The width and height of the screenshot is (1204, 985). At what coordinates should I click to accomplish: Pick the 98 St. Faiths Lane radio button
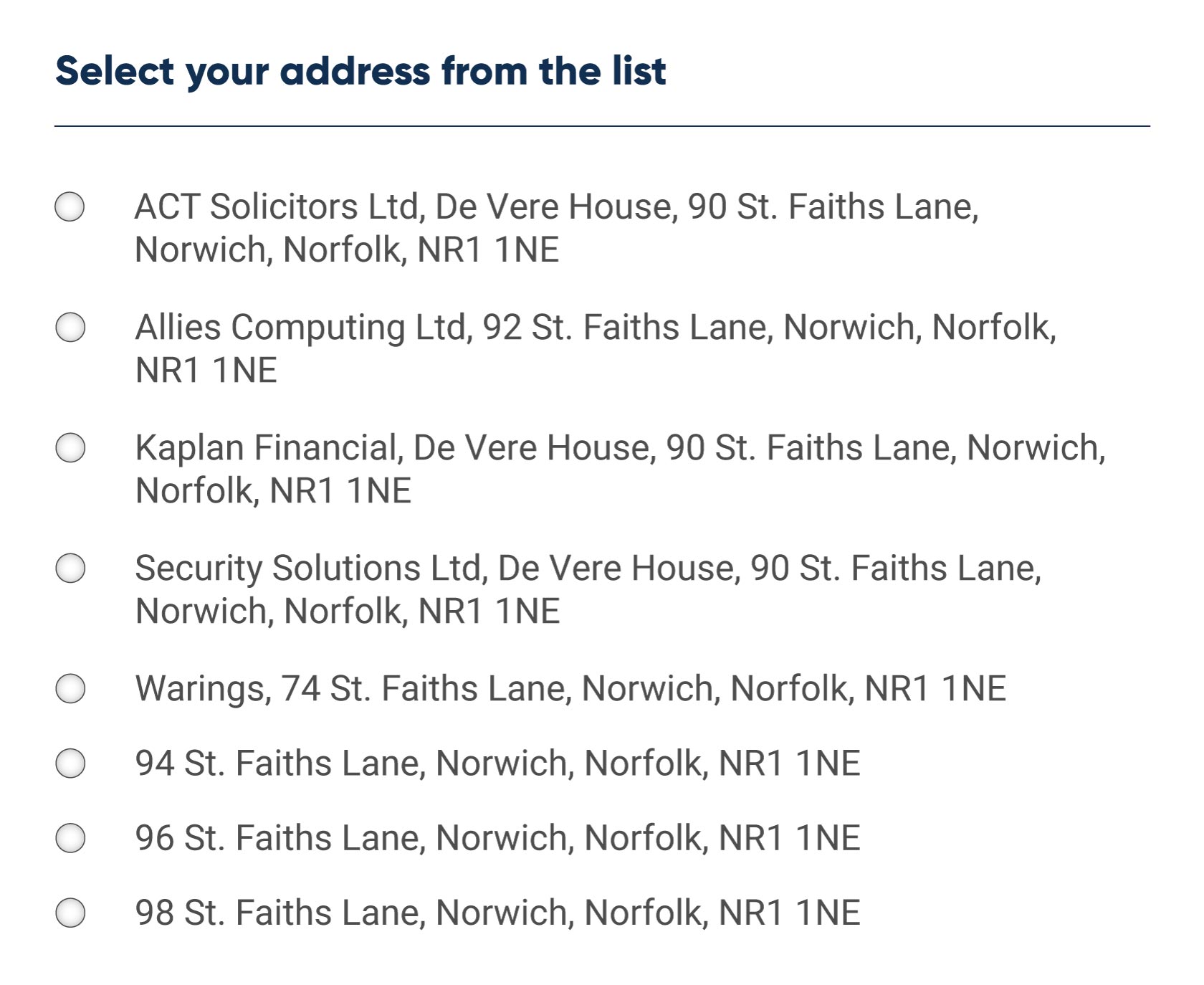tap(70, 913)
